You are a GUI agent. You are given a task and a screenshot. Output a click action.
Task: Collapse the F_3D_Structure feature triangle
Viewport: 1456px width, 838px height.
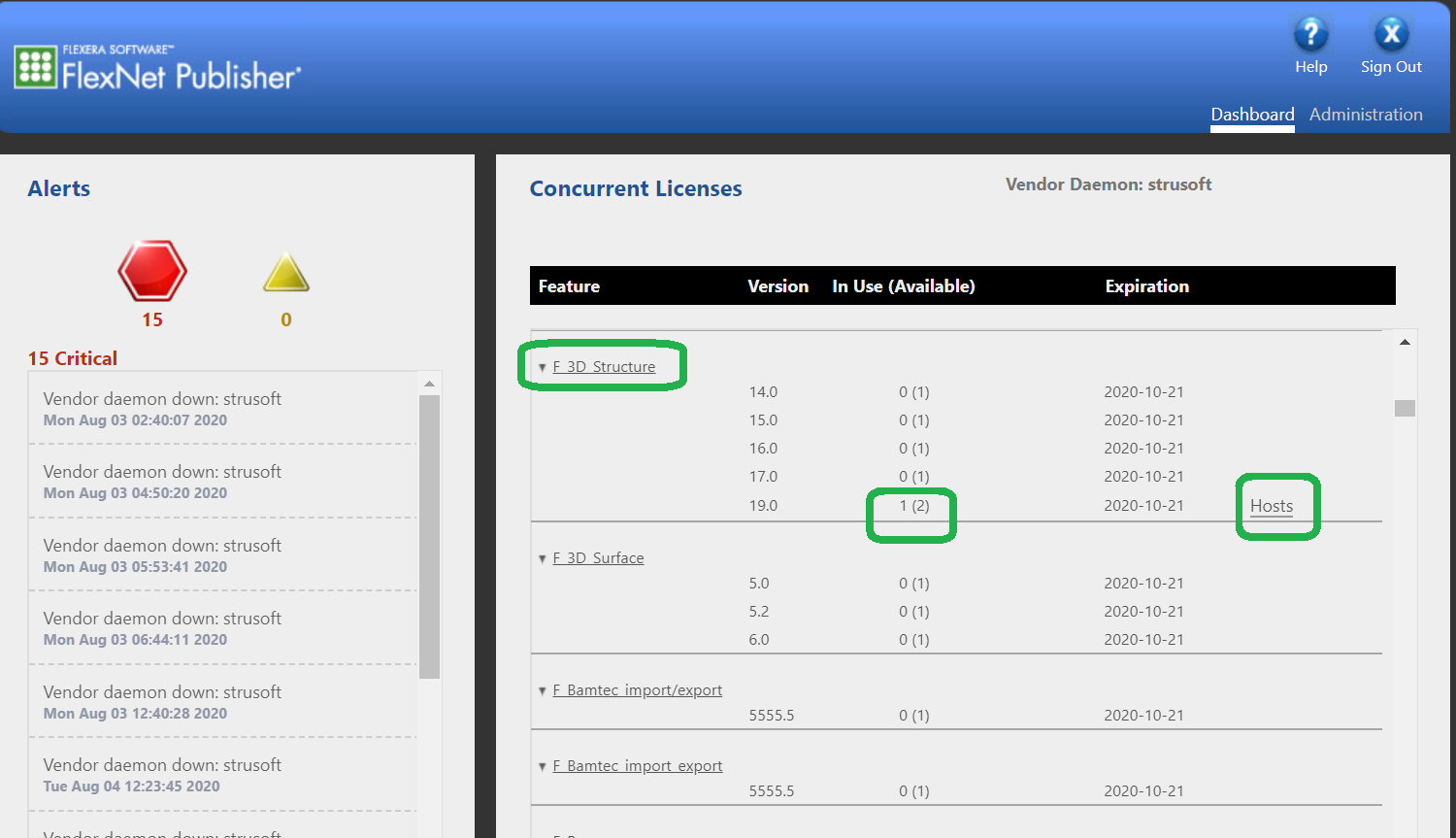point(543,368)
